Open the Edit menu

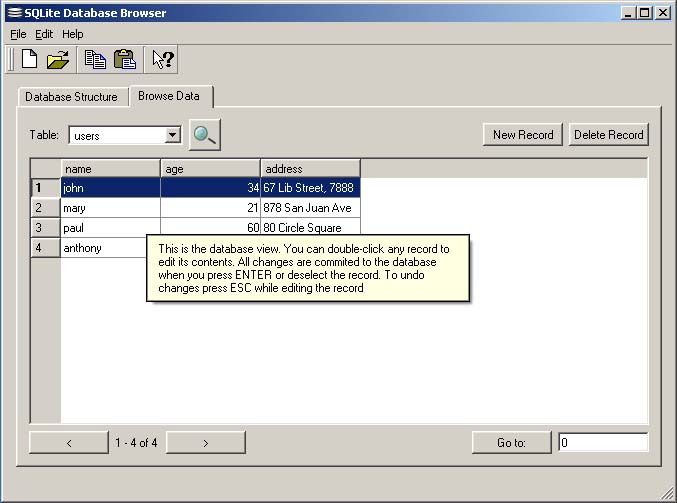(x=44, y=34)
